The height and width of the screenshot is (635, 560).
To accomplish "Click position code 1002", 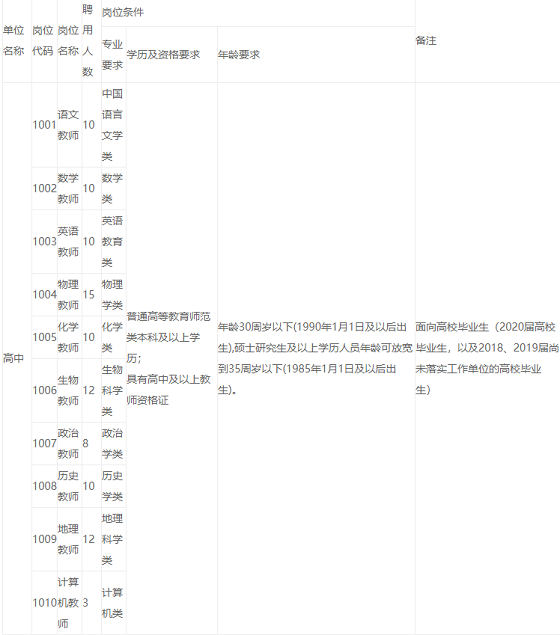I will (44, 188).
